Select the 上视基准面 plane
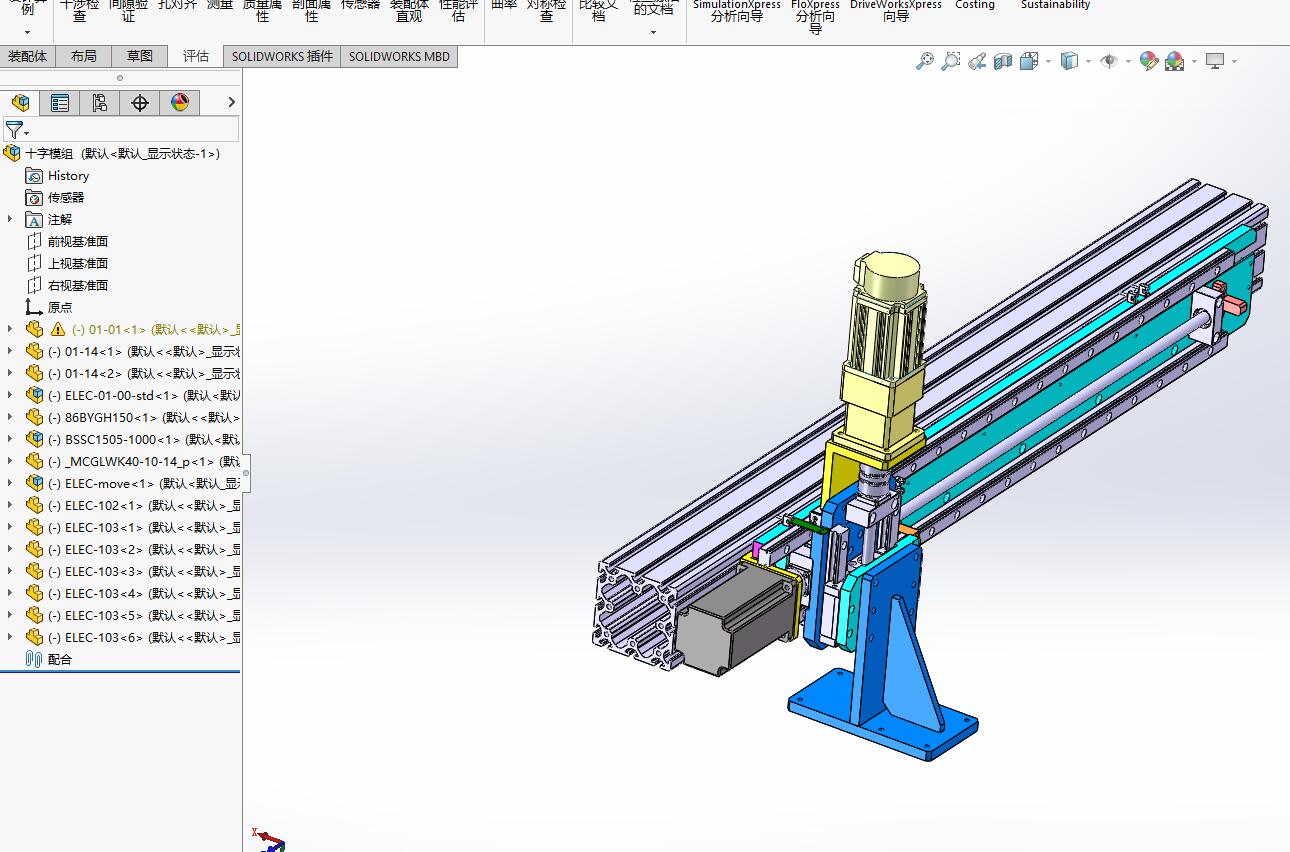Viewport: 1290px width, 852px height. pyautogui.click(x=78, y=263)
